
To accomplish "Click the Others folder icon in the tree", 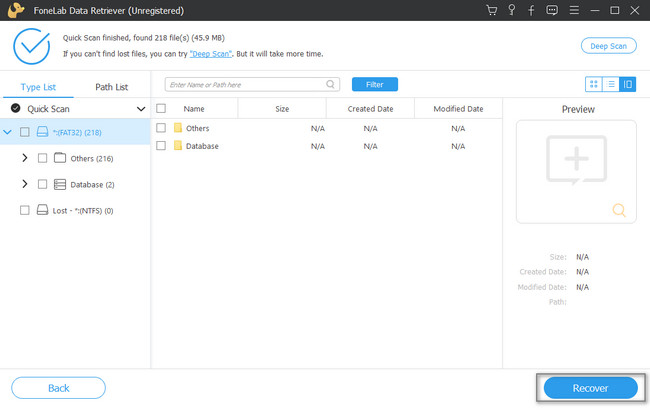I will coord(60,158).
